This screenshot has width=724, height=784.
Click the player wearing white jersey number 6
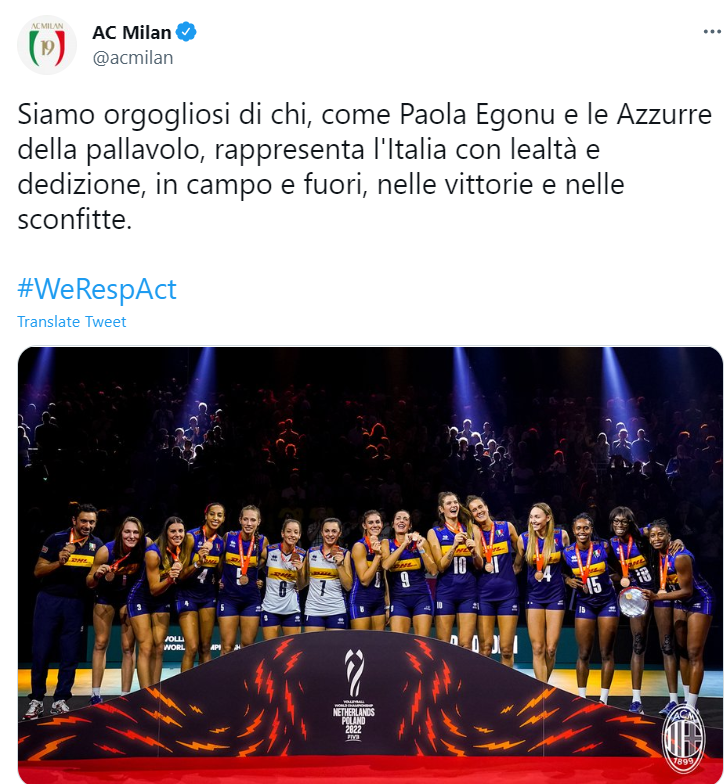[284, 578]
